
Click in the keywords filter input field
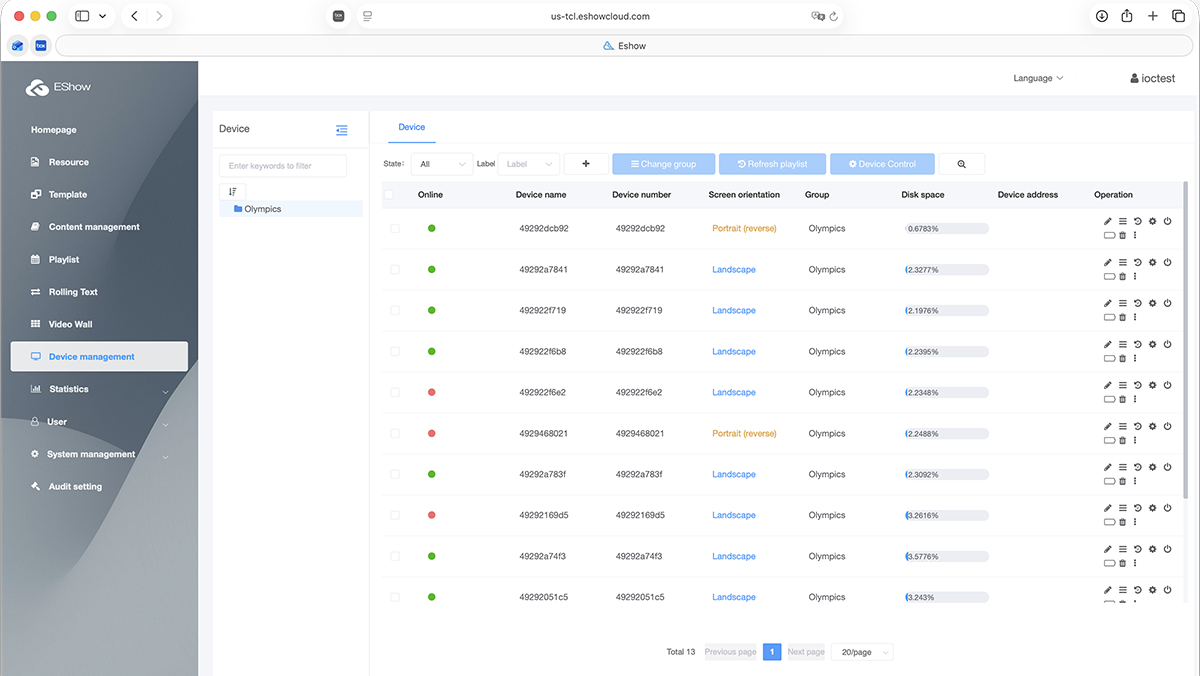coord(283,166)
